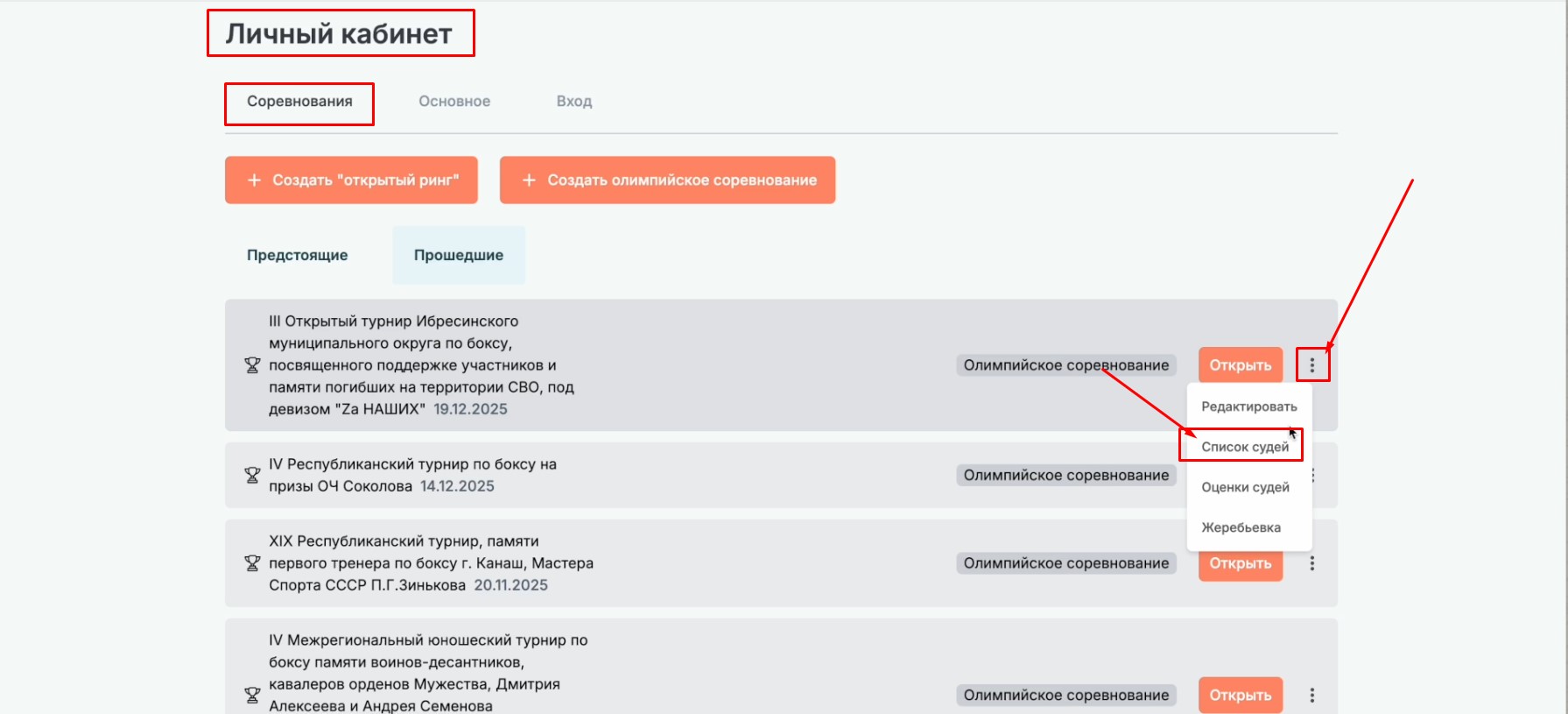
Task: Choose Редактировать in the context menu
Action: click(x=1248, y=406)
